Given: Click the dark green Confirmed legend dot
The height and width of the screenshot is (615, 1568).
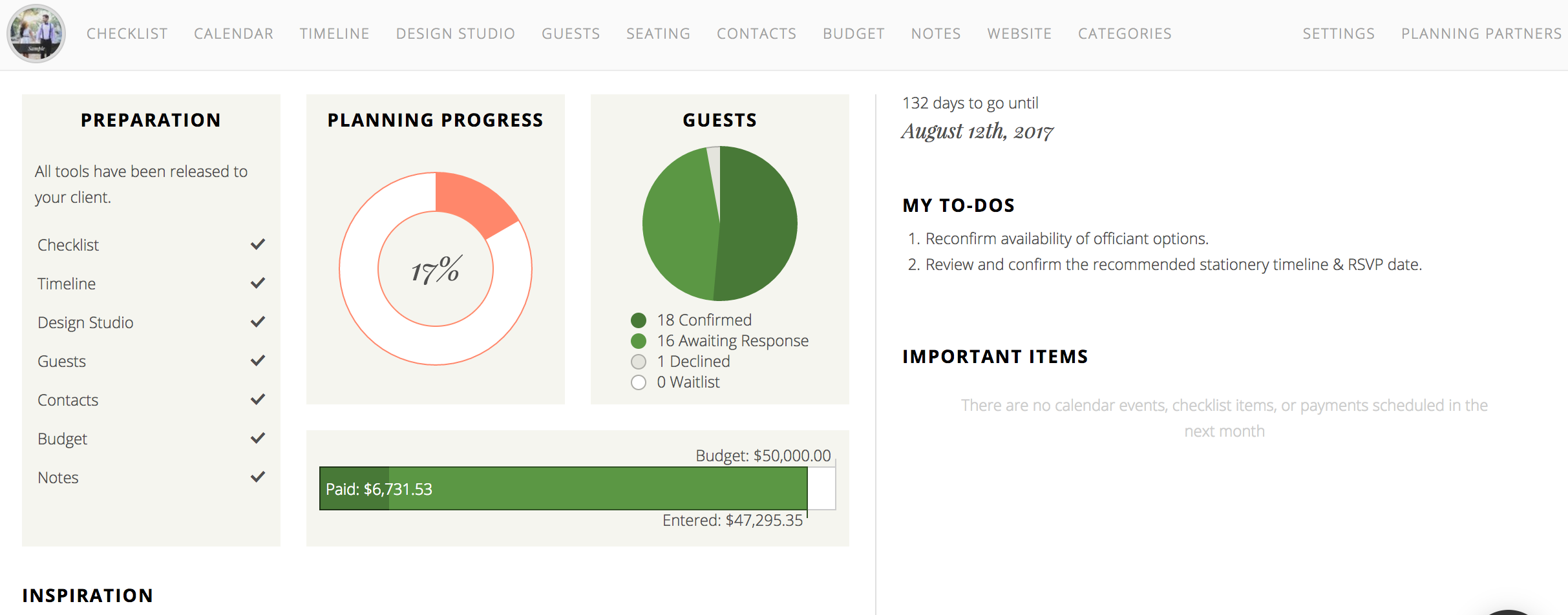Looking at the screenshot, I should (x=639, y=320).
